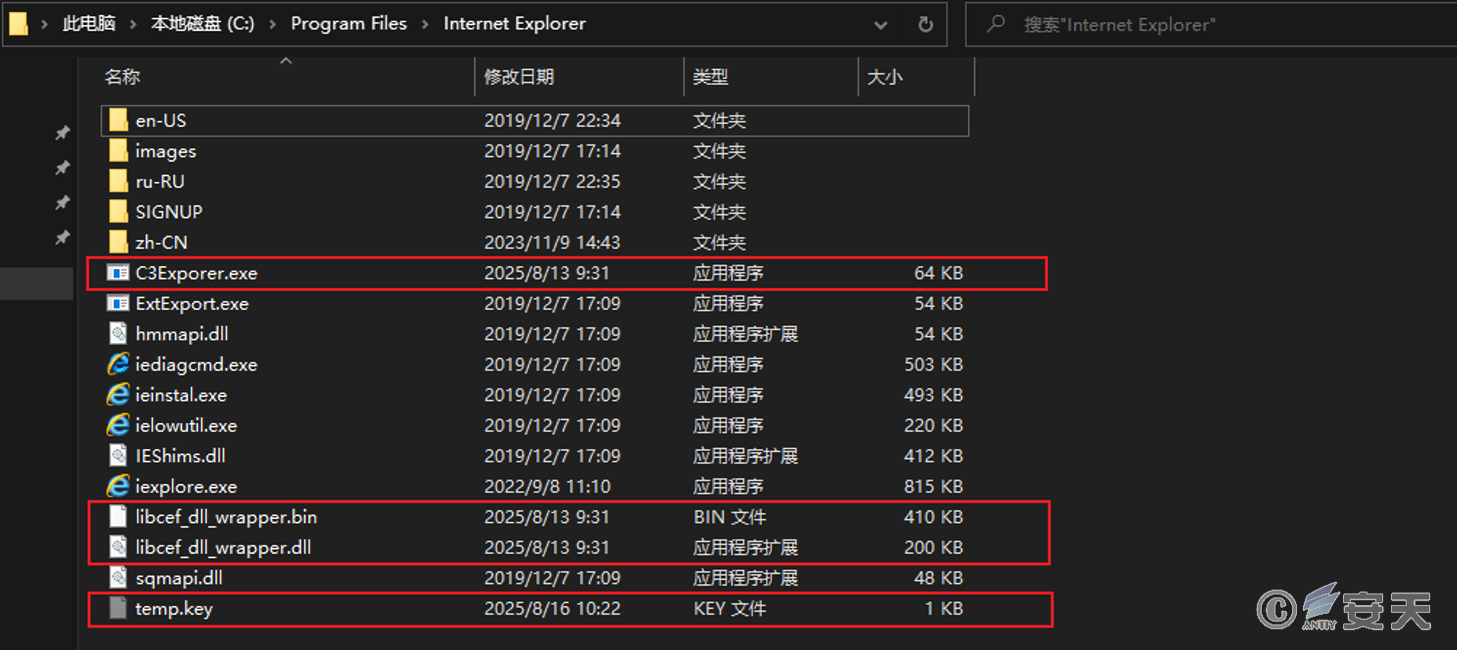Select libcef_dll_wrapper.bin file entry

click(226, 517)
